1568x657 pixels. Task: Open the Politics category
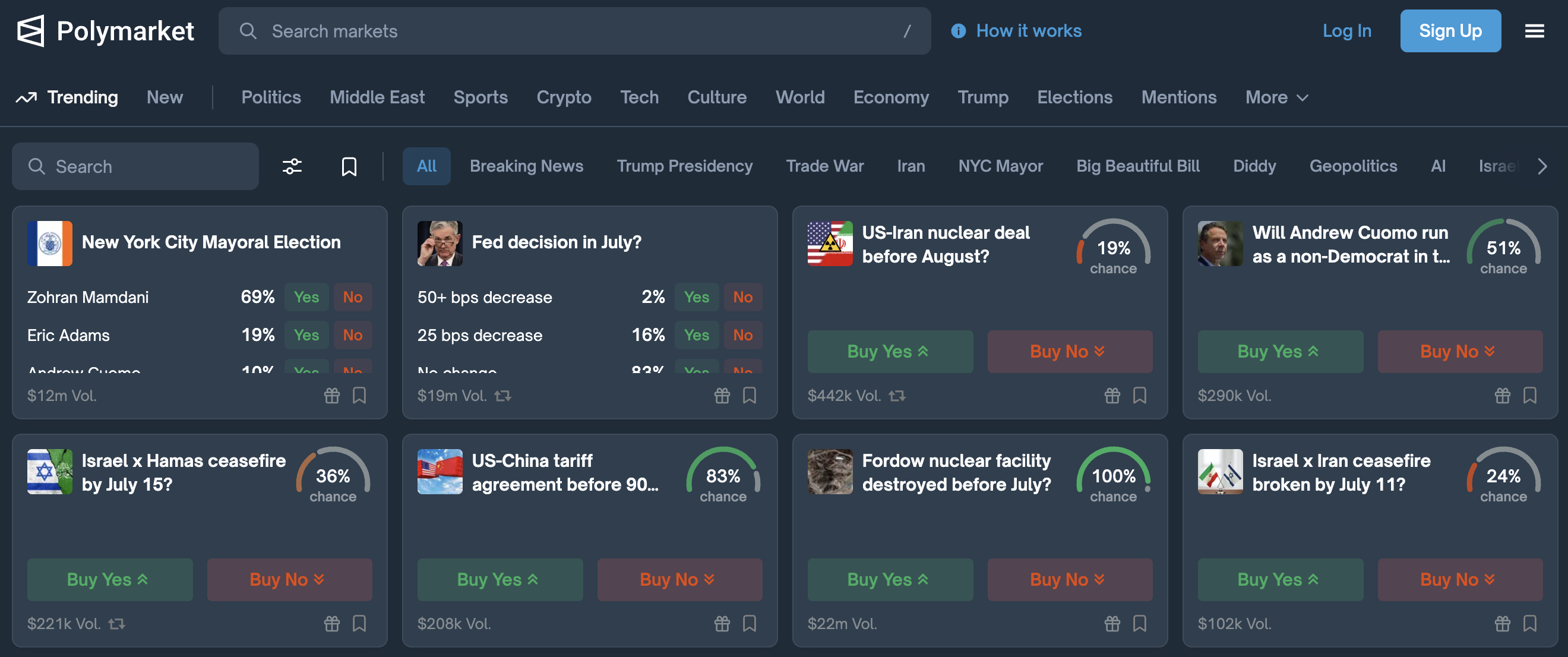pyautogui.click(x=271, y=97)
